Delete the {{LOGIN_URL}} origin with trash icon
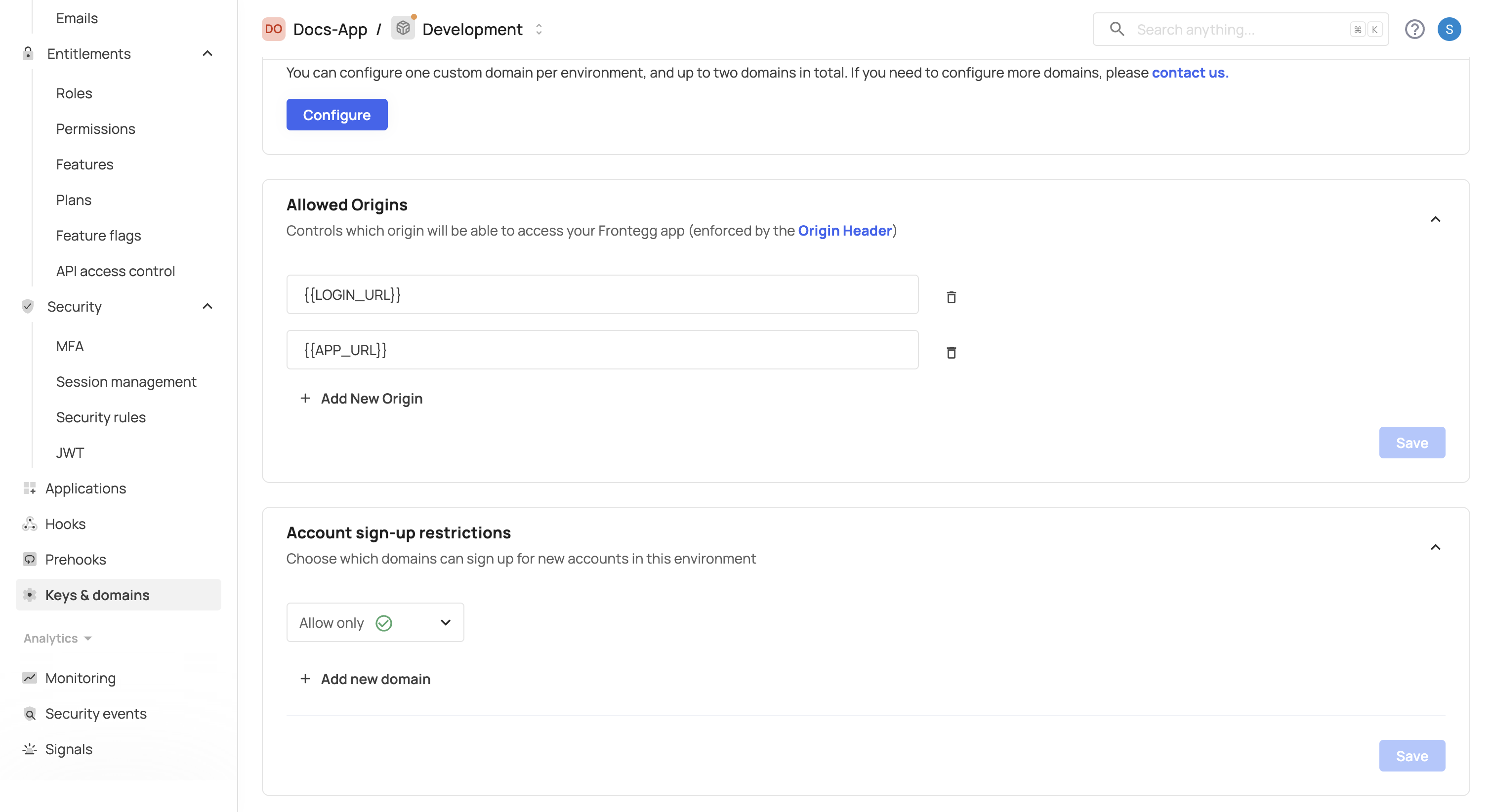This screenshot has width=1492, height=812. pos(951,297)
